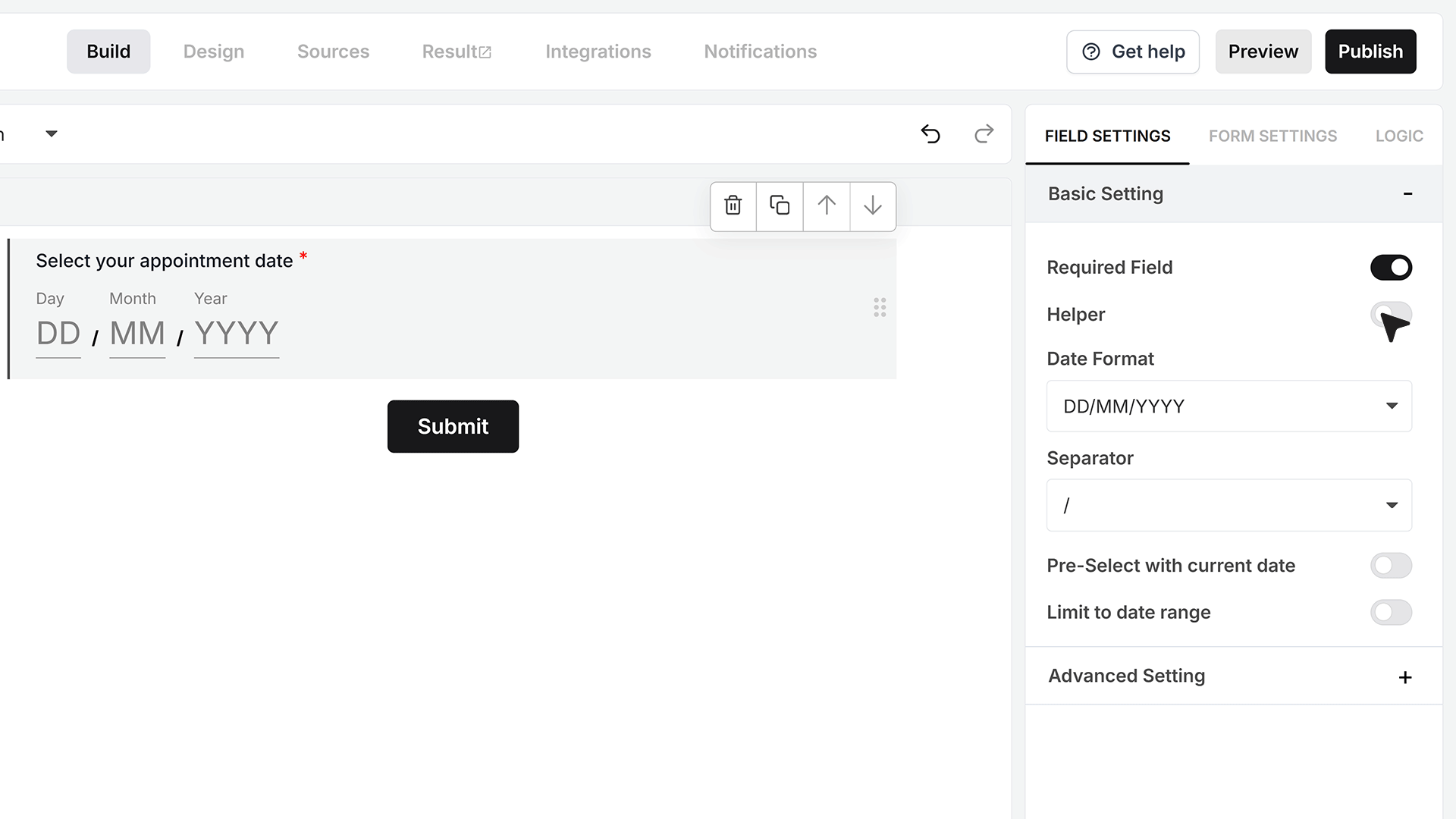Image resolution: width=1456 pixels, height=819 pixels.
Task: Click the Get help button
Action: tap(1133, 52)
